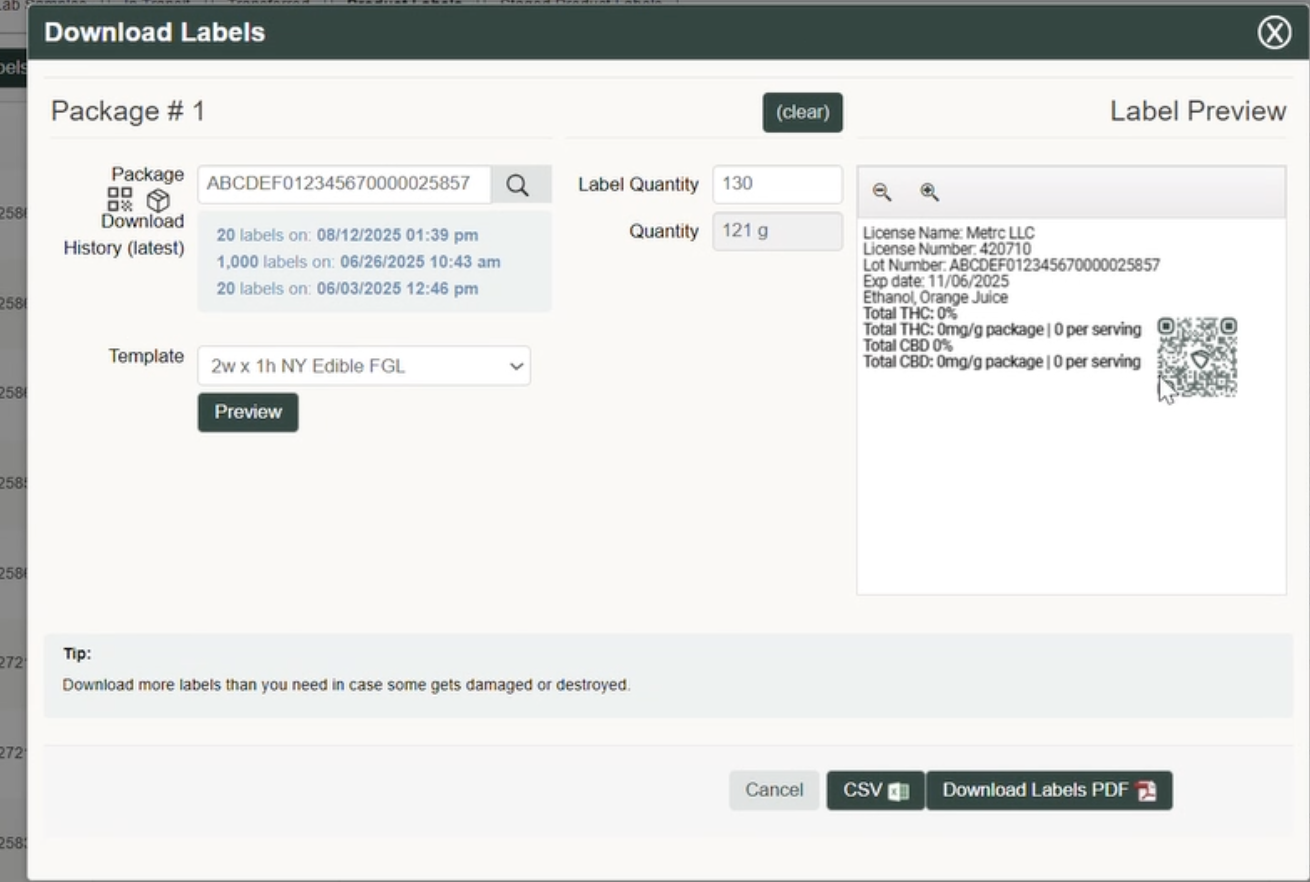The image size is (1310, 882).
Task: Focus the Label Quantity field
Action: click(777, 184)
